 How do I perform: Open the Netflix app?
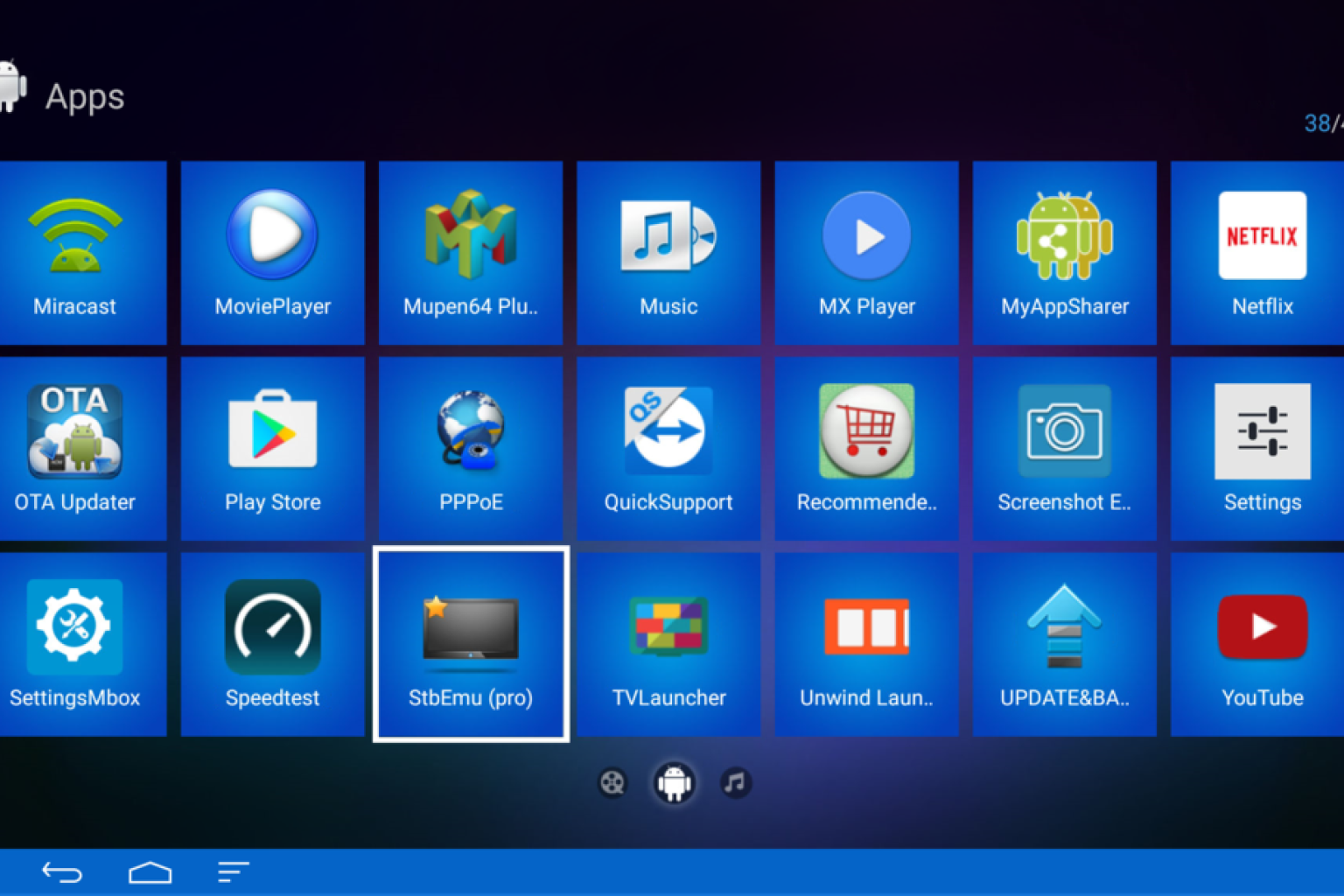(1261, 252)
